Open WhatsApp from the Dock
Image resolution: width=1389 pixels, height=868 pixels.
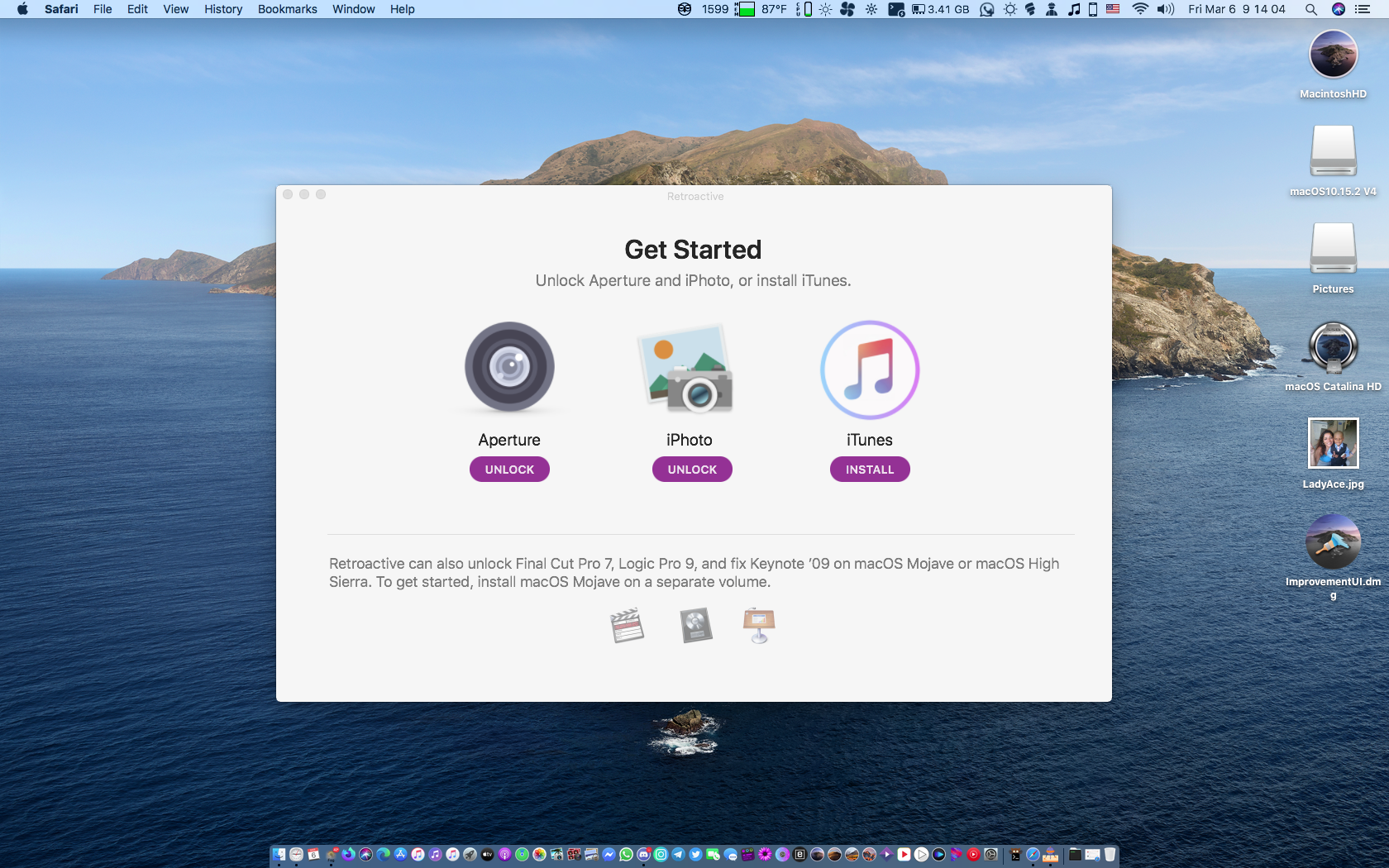(626, 855)
